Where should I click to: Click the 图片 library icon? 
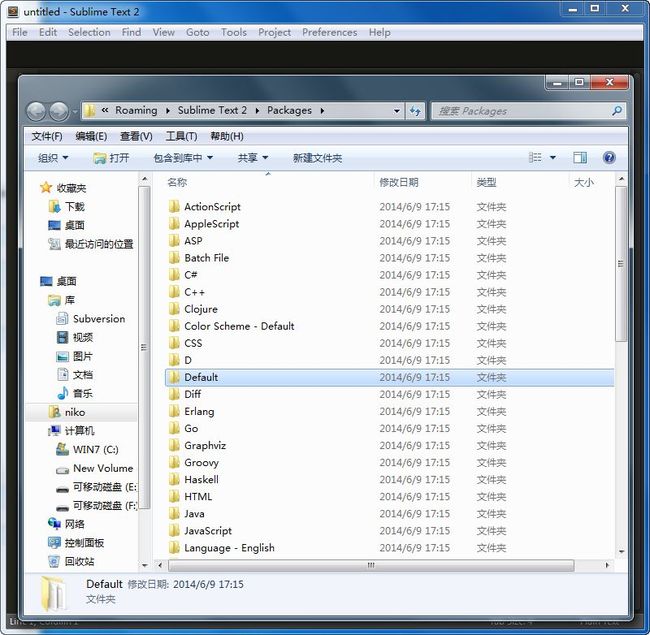click(63, 356)
